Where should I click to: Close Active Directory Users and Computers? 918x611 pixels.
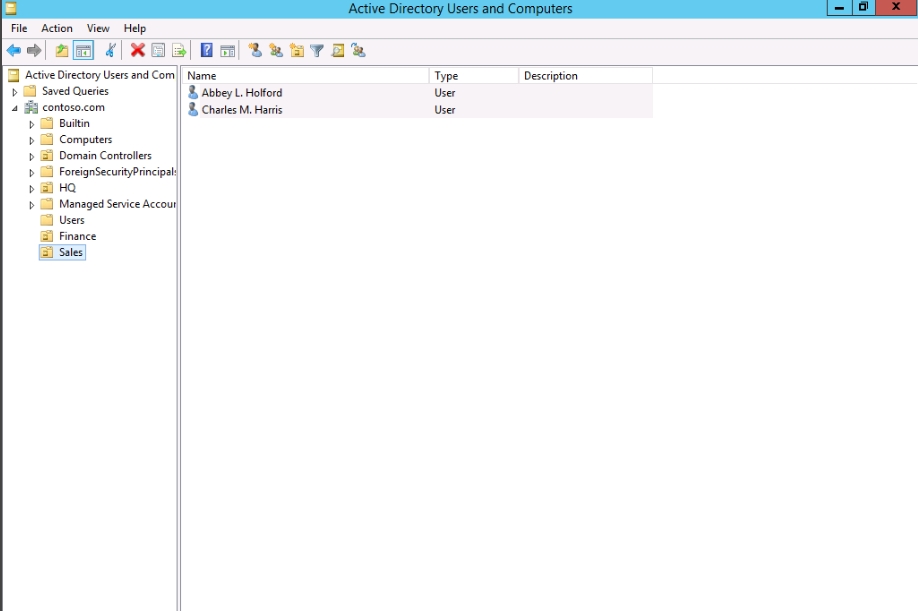896,8
